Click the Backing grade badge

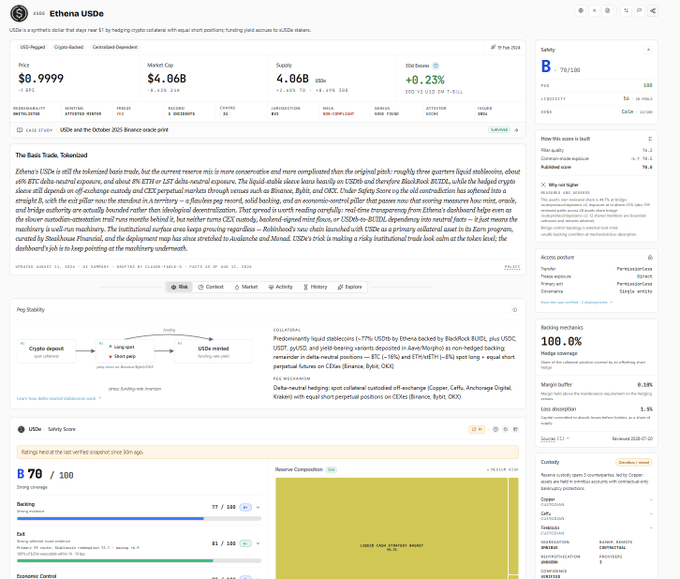pyautogui.click(x=245, y=507)
